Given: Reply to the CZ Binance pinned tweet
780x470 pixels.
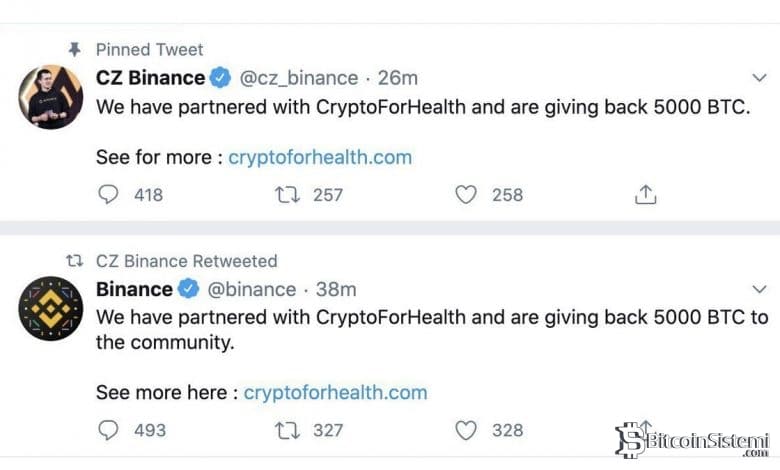Looking at the screenshot, I should pyautogui.click(x=108, y=194).
